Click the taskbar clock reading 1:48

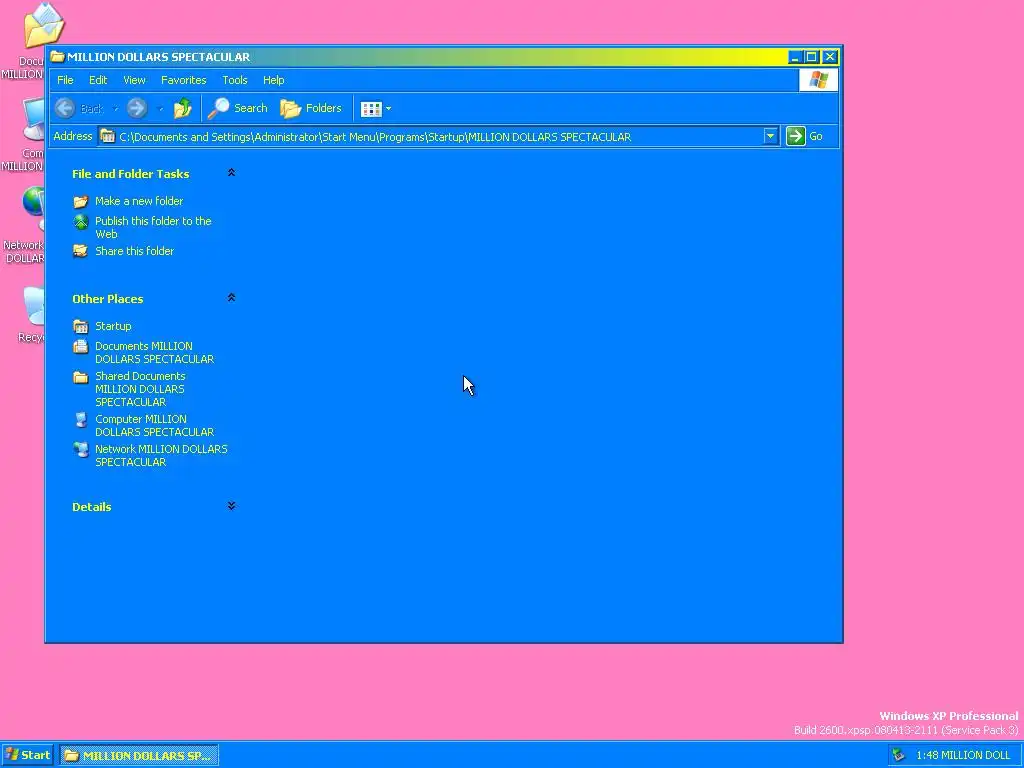coord(963,756)
